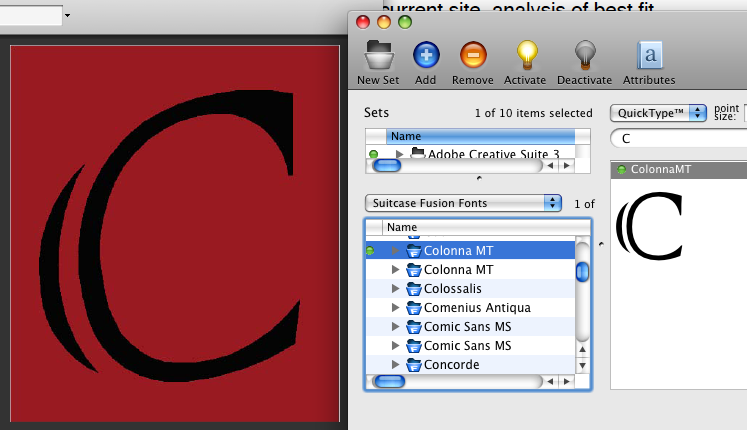Screen dimensions: 747x430
Task: Click the Adobe Creative Suite 3 folder icon
Action: point(418,153)
